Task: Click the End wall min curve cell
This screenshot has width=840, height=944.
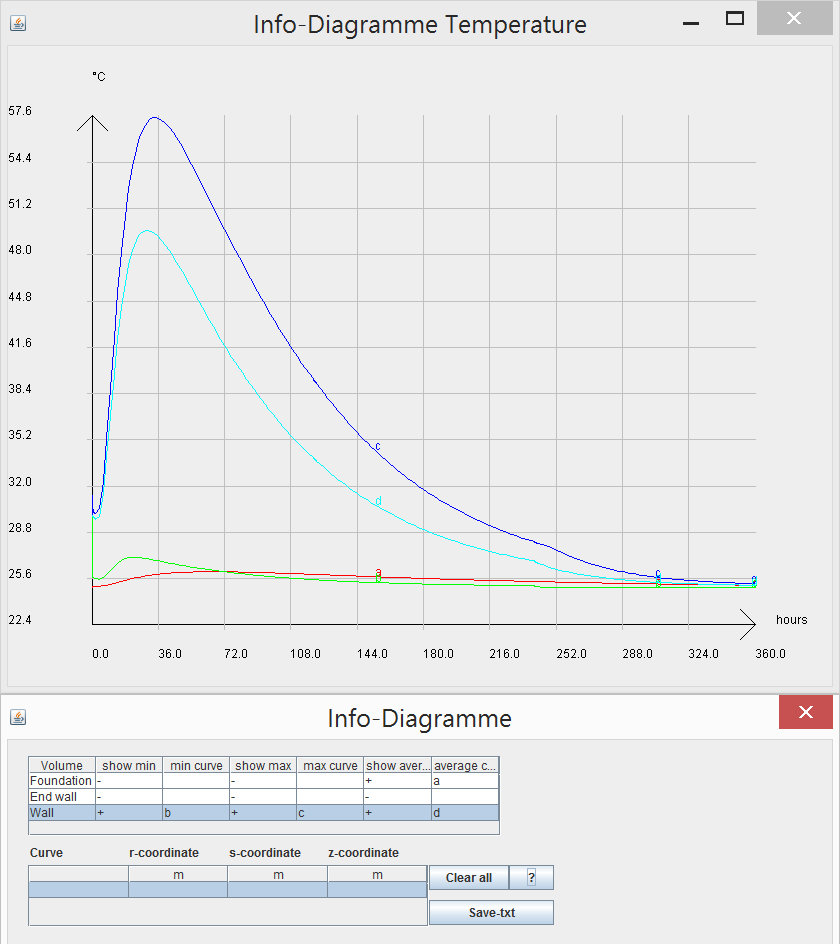Action: click(196, 796)
